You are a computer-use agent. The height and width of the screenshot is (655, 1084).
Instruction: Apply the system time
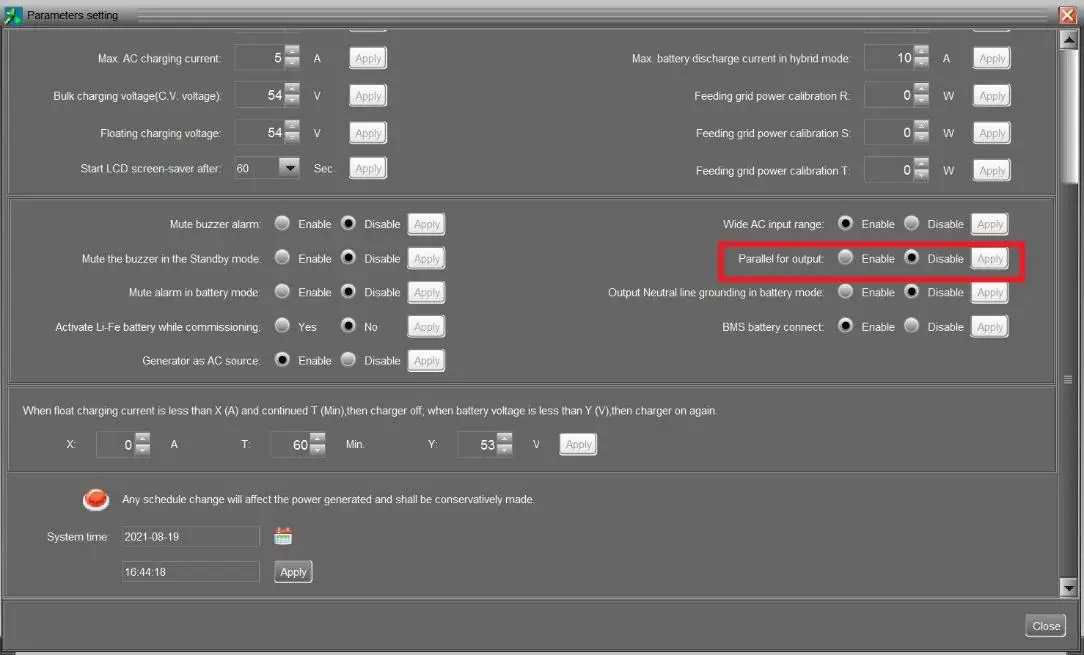click(x=293, y=572)
